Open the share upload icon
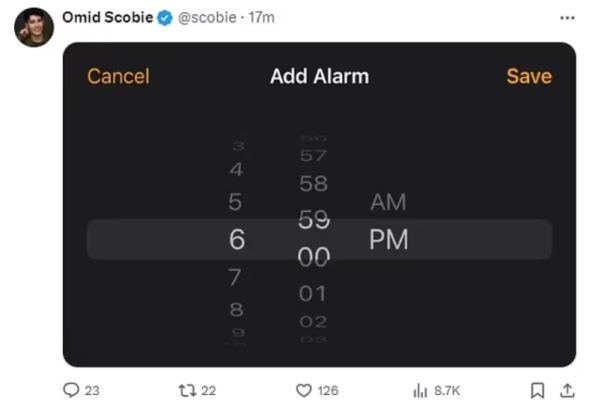592x410 pixels. point(567,390)
